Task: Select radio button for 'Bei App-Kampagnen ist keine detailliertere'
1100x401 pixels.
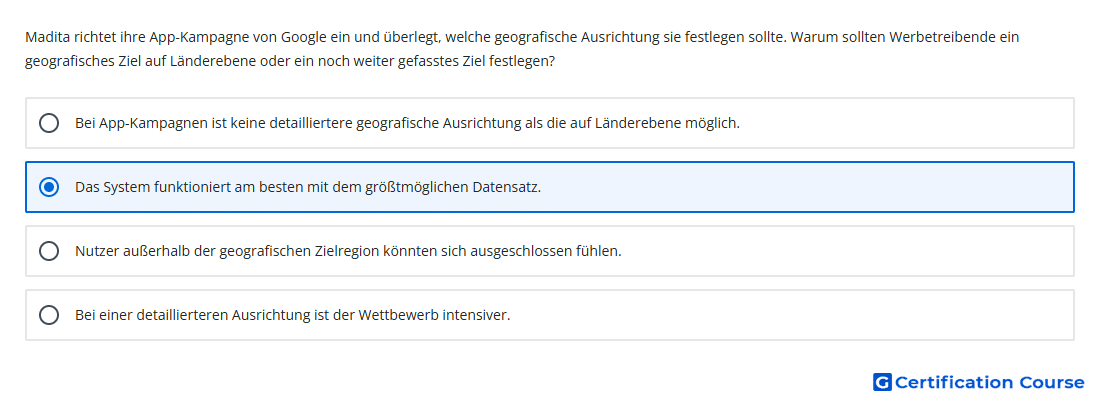Action: [49, 123]
